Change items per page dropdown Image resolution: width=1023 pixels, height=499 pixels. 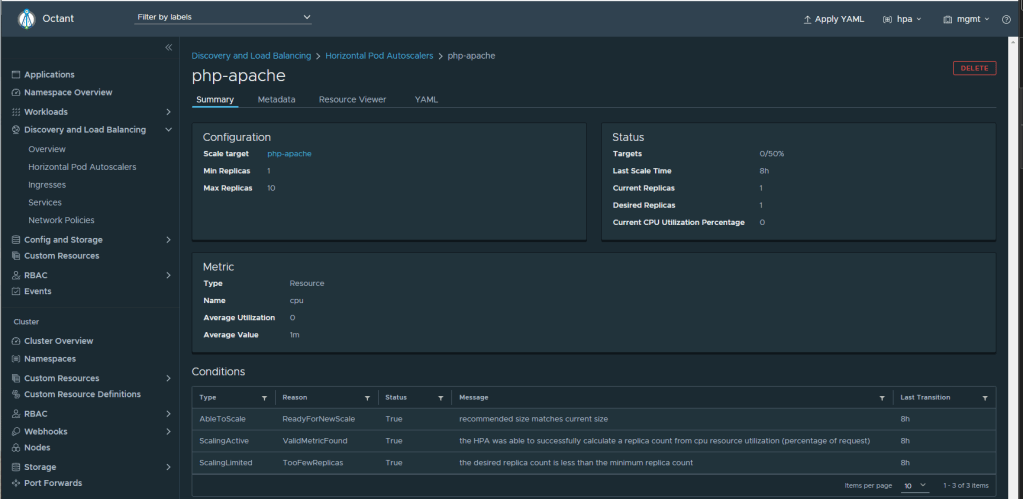pos(915,485)
